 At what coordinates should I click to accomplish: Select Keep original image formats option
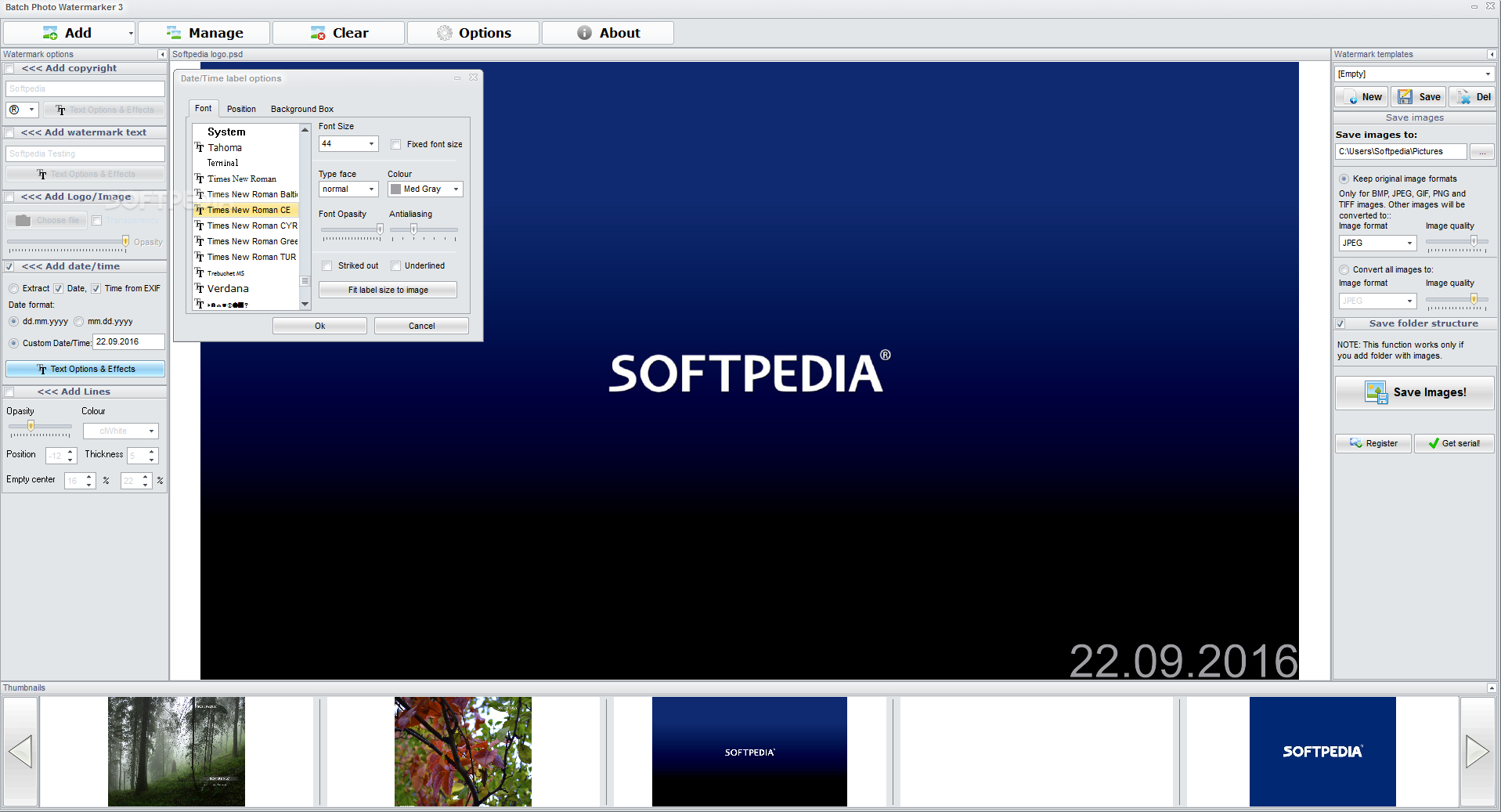tap(1344, 179)
